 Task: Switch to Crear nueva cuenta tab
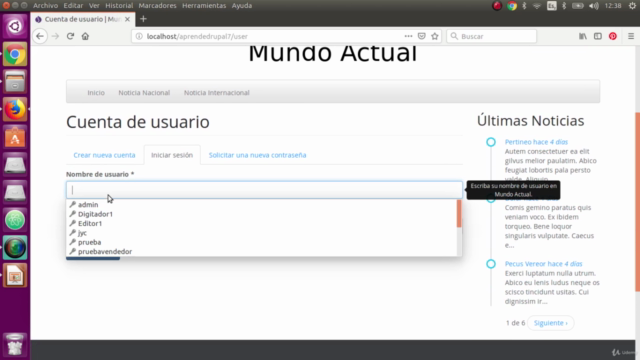point(104,155)
